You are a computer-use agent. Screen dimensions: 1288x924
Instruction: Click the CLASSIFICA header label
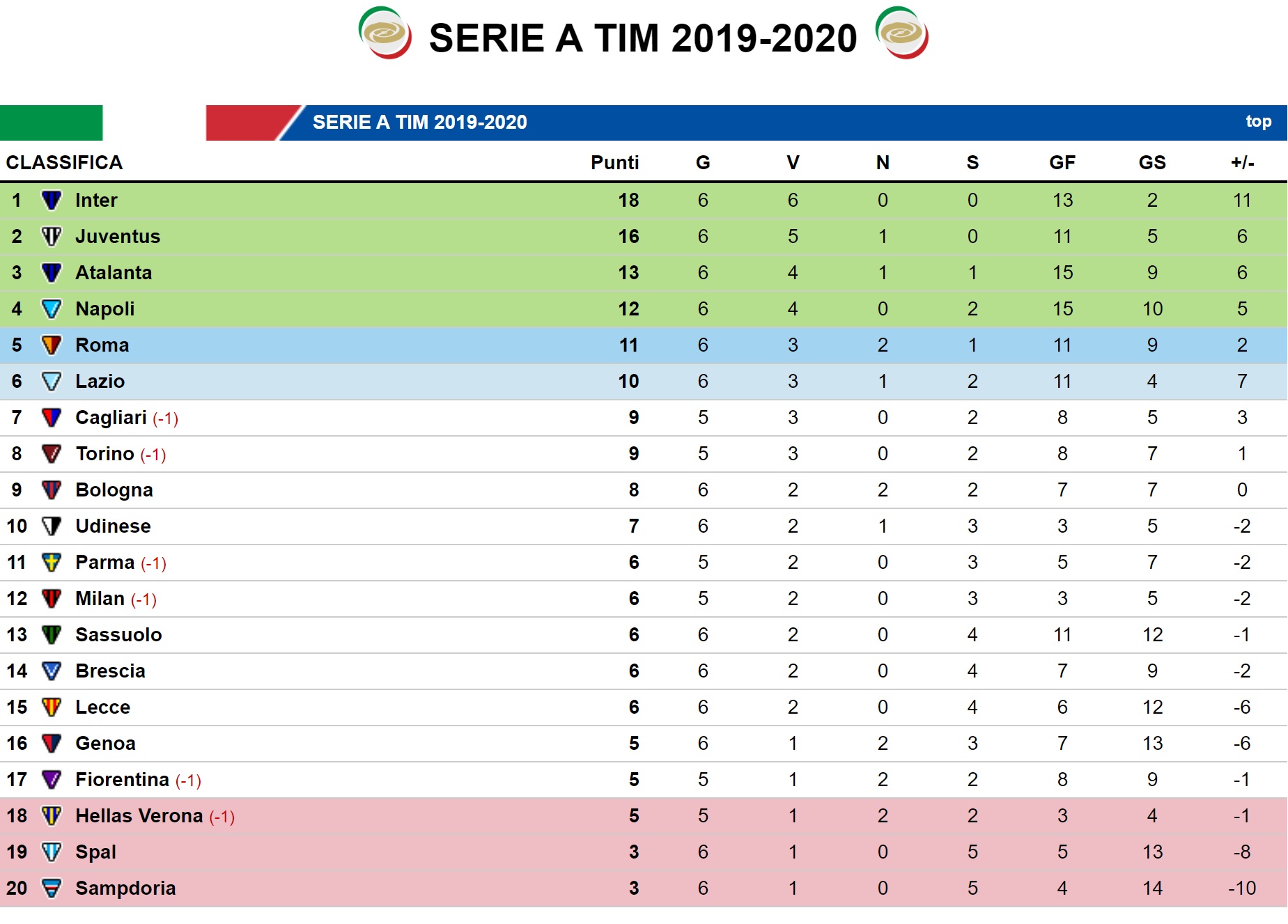[x=64, y=163]
